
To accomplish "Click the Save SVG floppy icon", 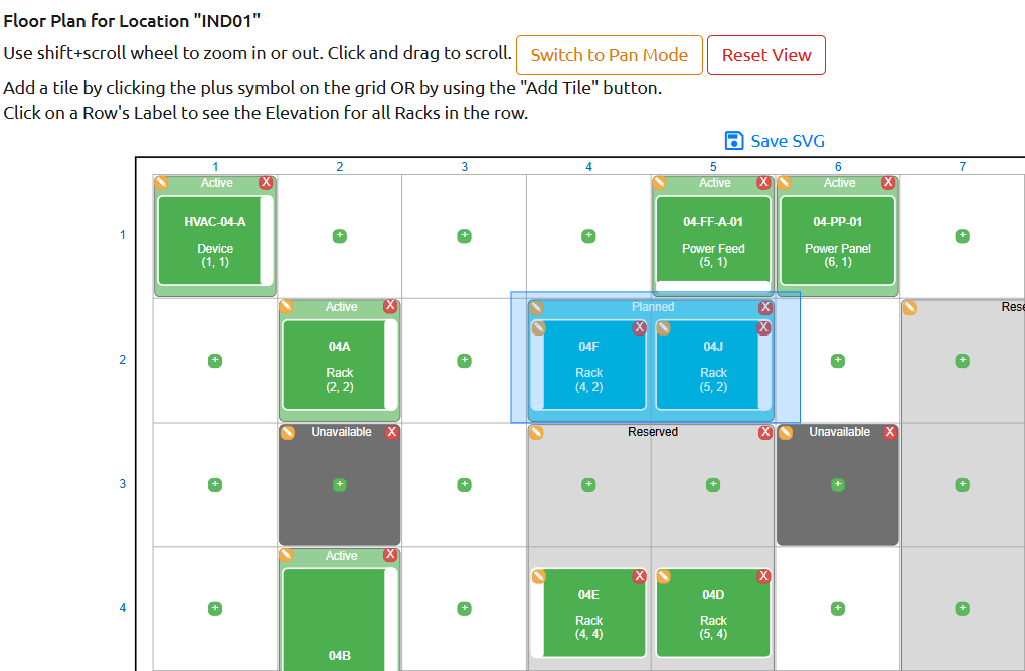I will pos(735,141).
